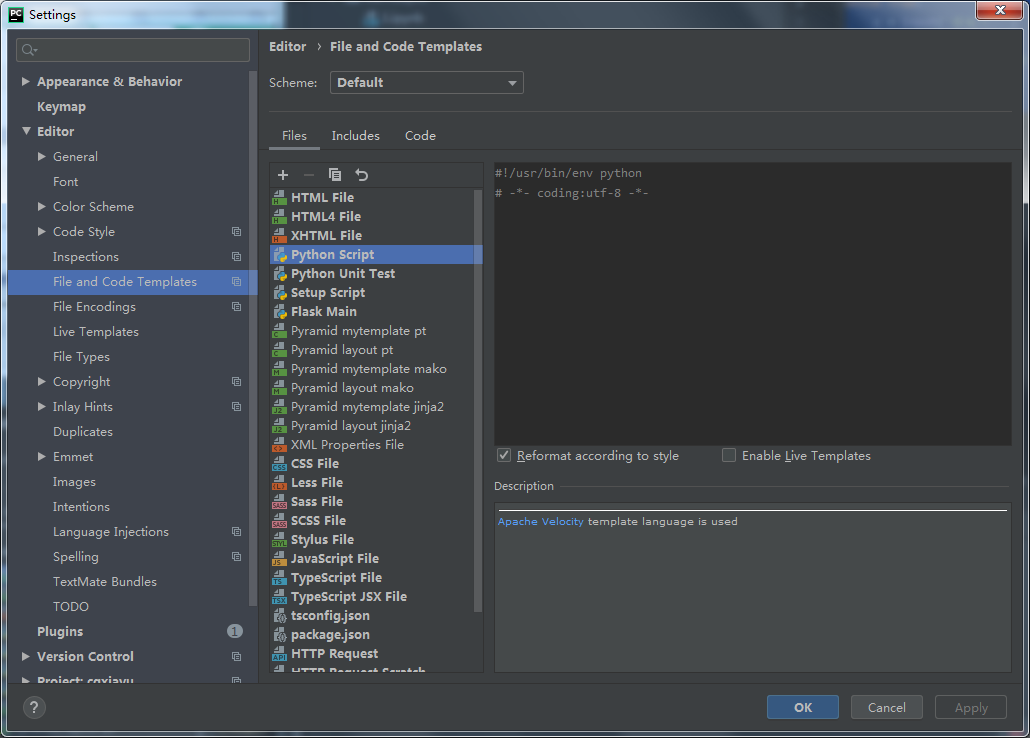Open help with the question mark icon
The image size is (1030, 738).
[34, 708]
